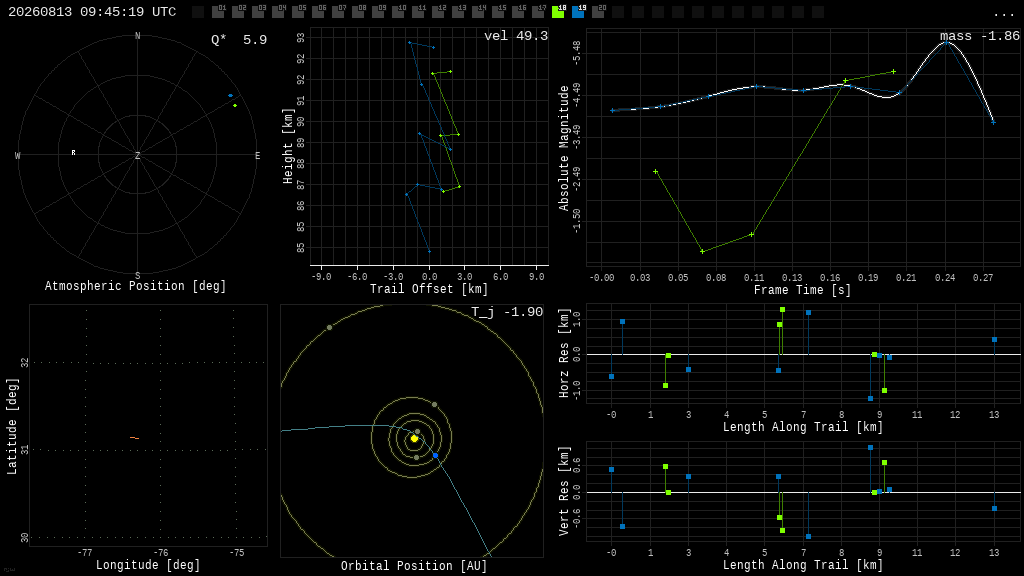Click the planet dot on outermost orbit ring
Image resolution: width=1024 pixels, height=576 pixels.
pyautogui.click(x=329, y=327)
